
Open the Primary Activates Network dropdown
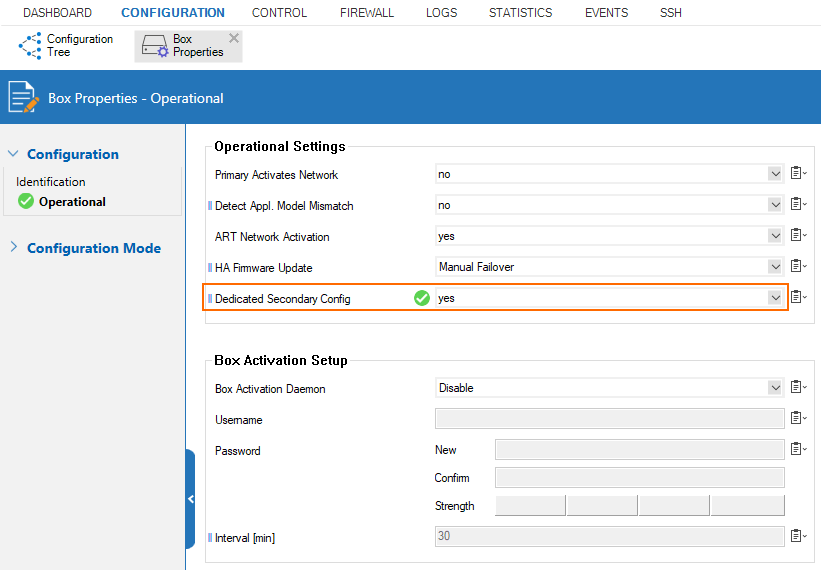pos(775,174)
